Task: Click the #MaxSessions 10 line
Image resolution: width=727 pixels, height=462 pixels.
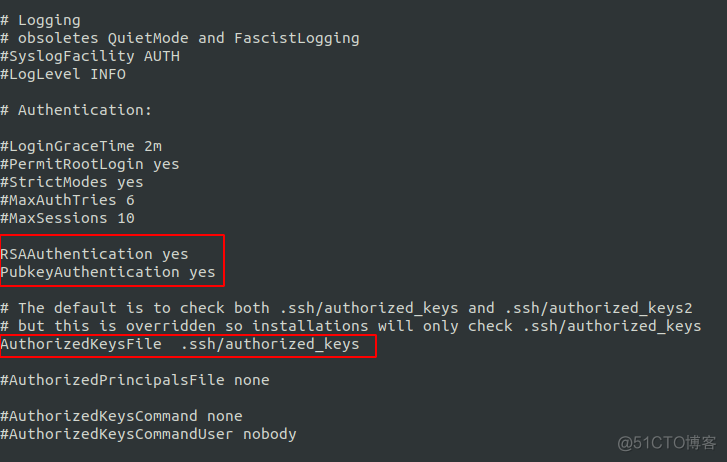Action: click(67, 218)
